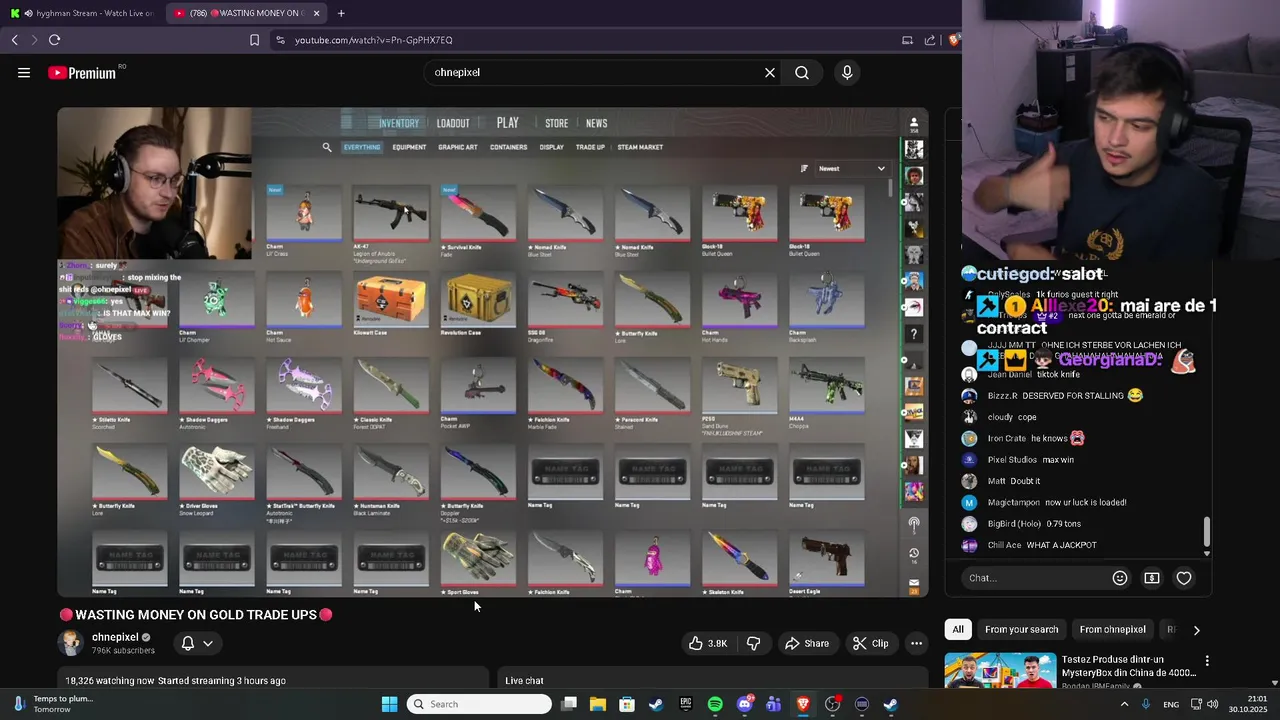The image size is (1280, 720).
Task: Select the 'All' recommendation chip
Action: coord(958,629)
